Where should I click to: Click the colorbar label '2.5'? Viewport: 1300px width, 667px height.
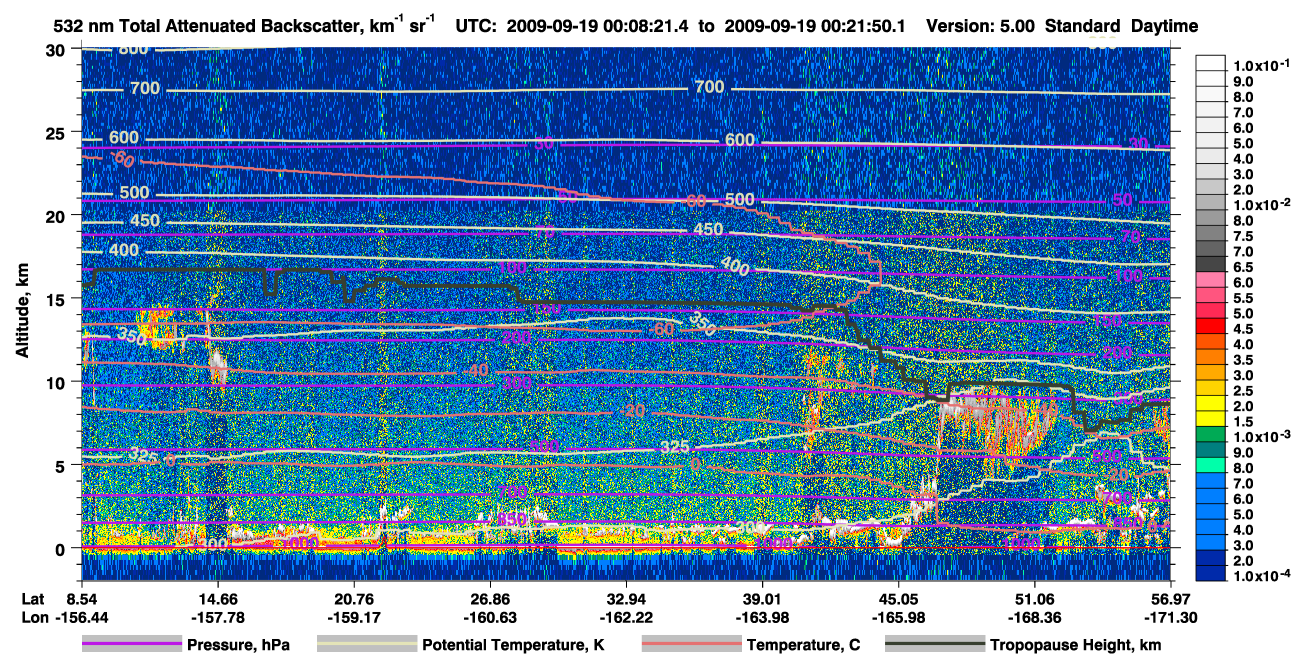click(1245, 391)
